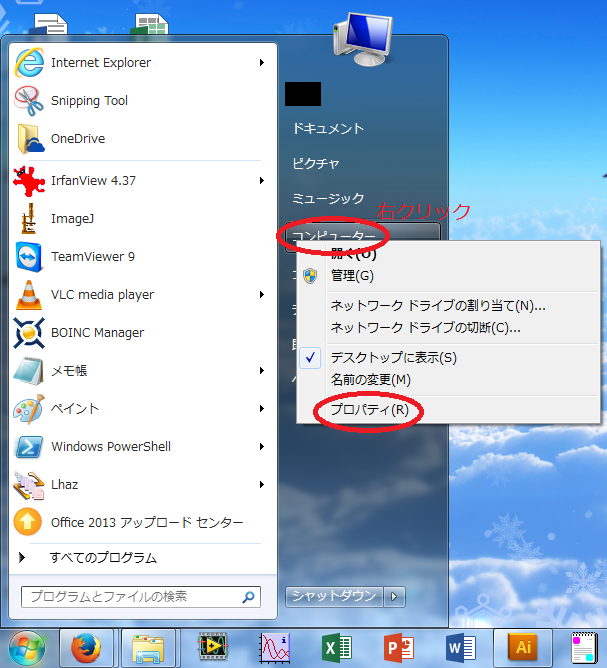This screenshot has width=607, height=668.
Task: Open the spreadsheet desktop icon behind the Start menu
Action: [x=150, y=24]
